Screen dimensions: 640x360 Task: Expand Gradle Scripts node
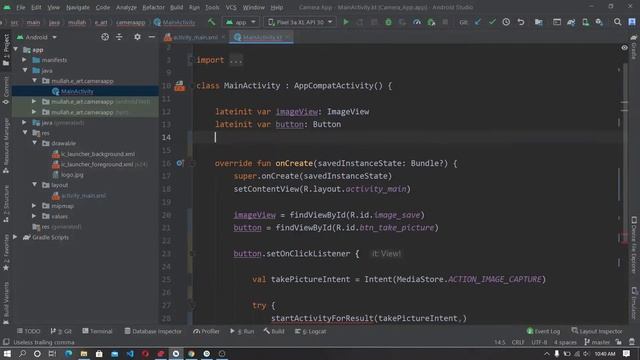(x=15, y=237)
